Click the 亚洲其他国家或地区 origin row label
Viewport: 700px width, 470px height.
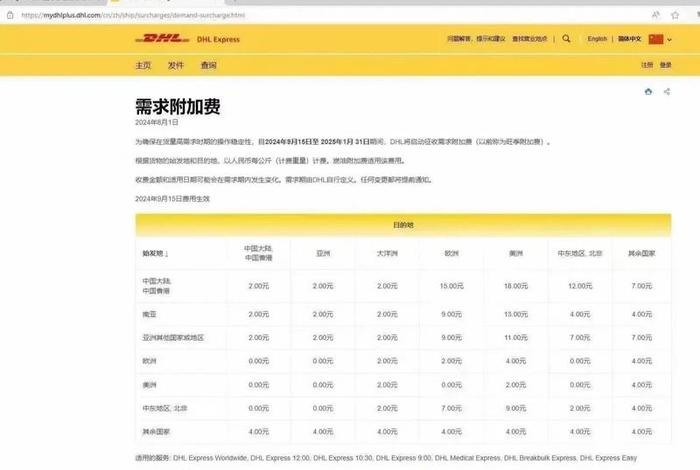pos(173,337)
